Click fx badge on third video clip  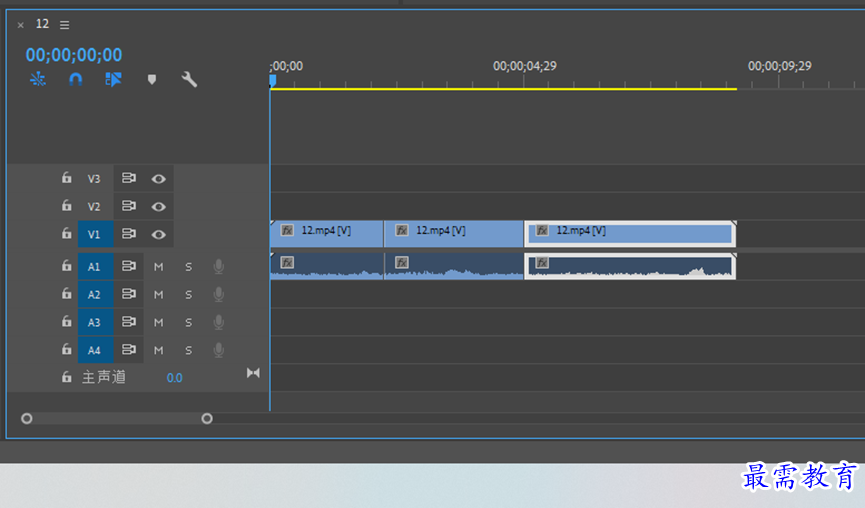click(x=542, y=230)
